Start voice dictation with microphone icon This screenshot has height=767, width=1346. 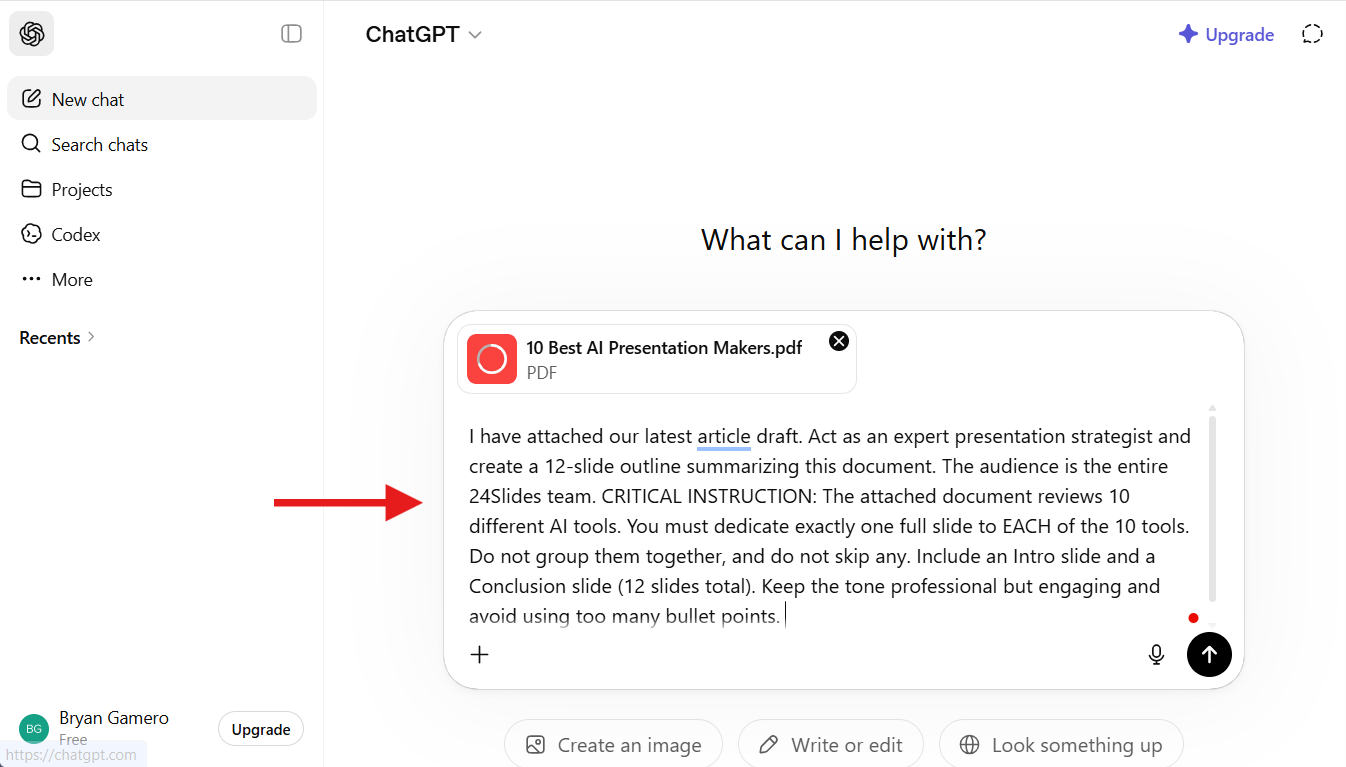[x=1156, y=655]
